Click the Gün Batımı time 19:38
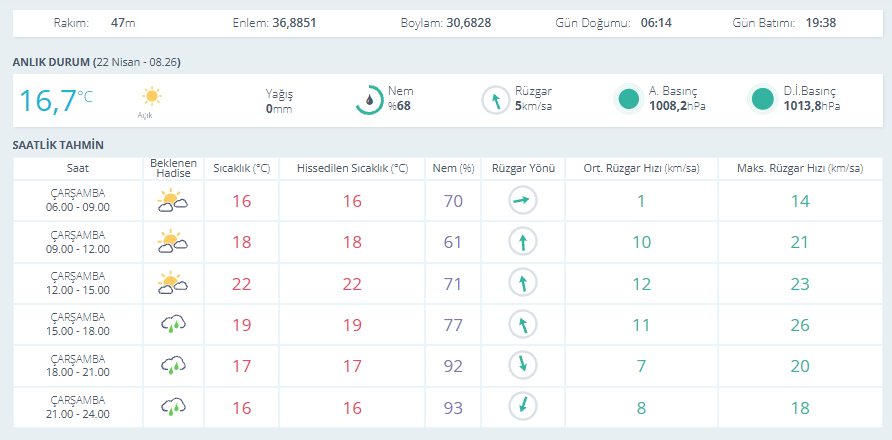The image size is (892, 440). point(820,22)
